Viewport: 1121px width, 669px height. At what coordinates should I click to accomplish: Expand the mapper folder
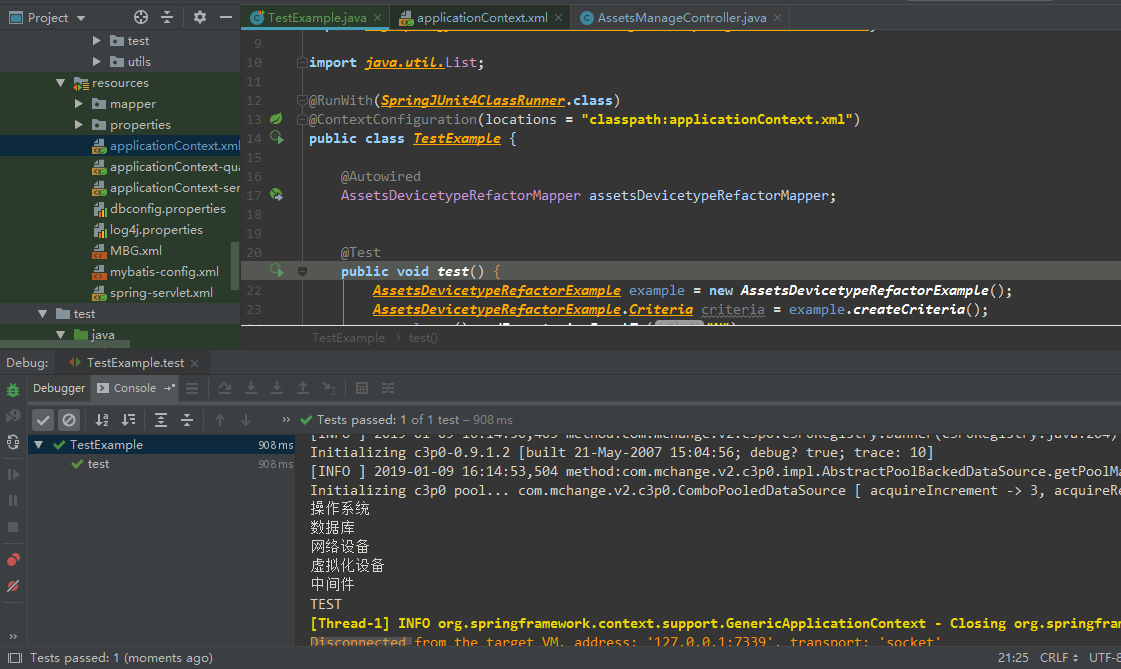click(79, 104)
